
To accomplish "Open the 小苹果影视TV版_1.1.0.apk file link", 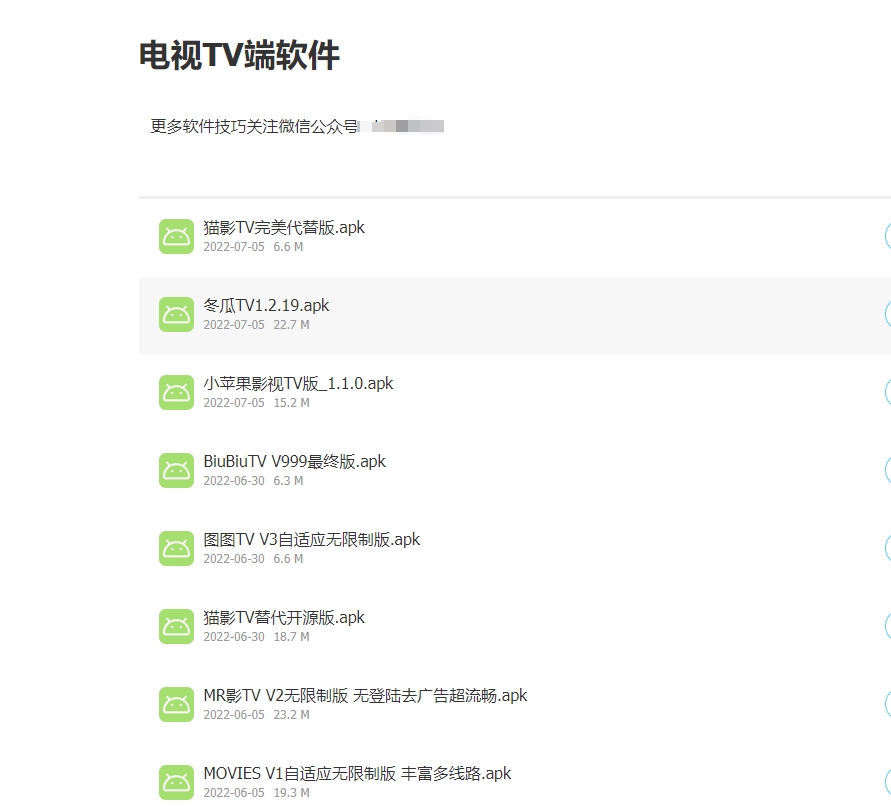I will (298, 383).
